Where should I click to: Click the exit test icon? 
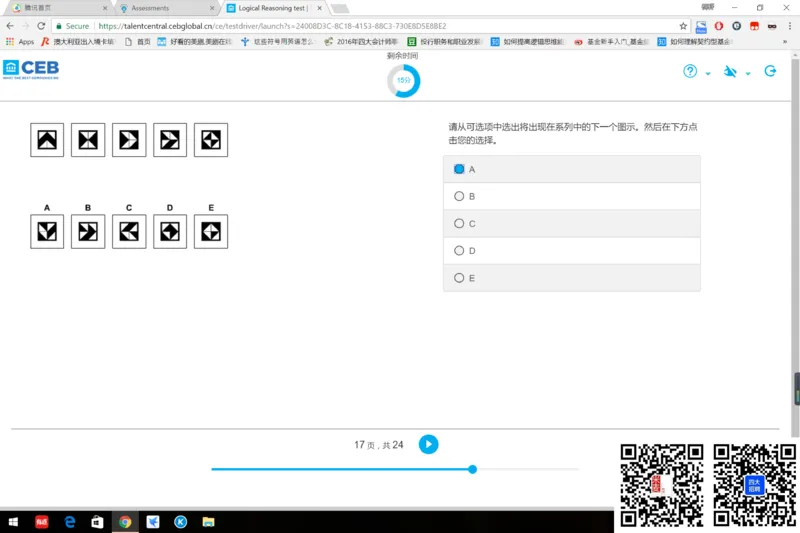tap(770, 71)
